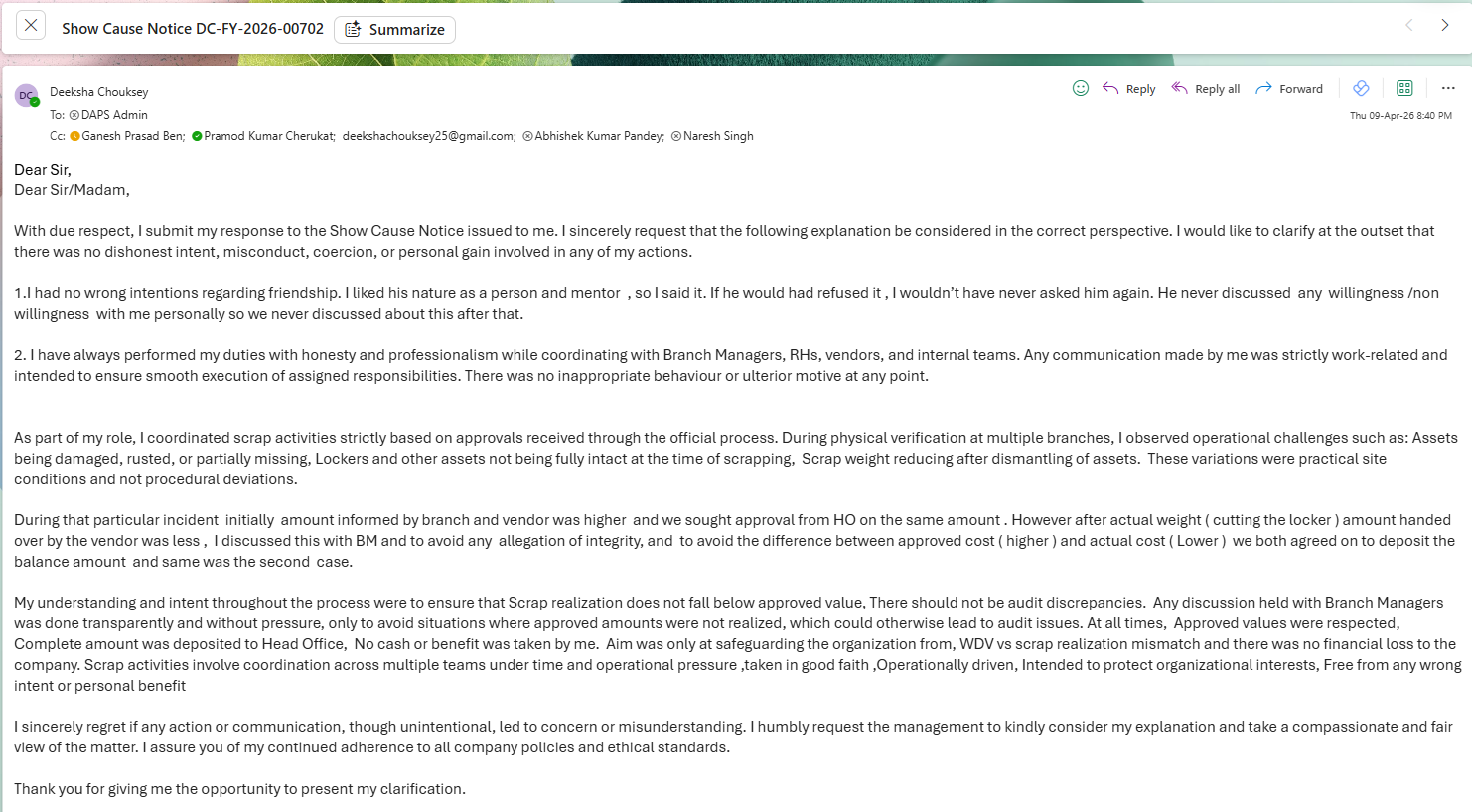
Task: Go to next message arrow
Action: [x=1444, y=26]
